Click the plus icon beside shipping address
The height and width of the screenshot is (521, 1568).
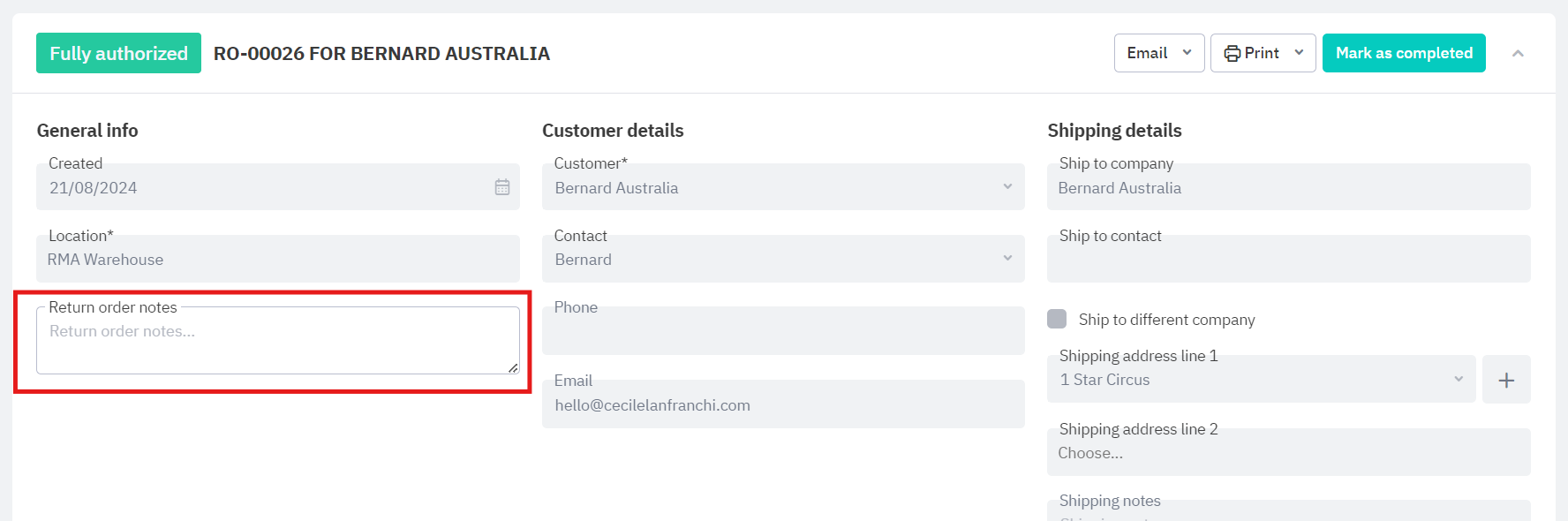point(1506,380)
